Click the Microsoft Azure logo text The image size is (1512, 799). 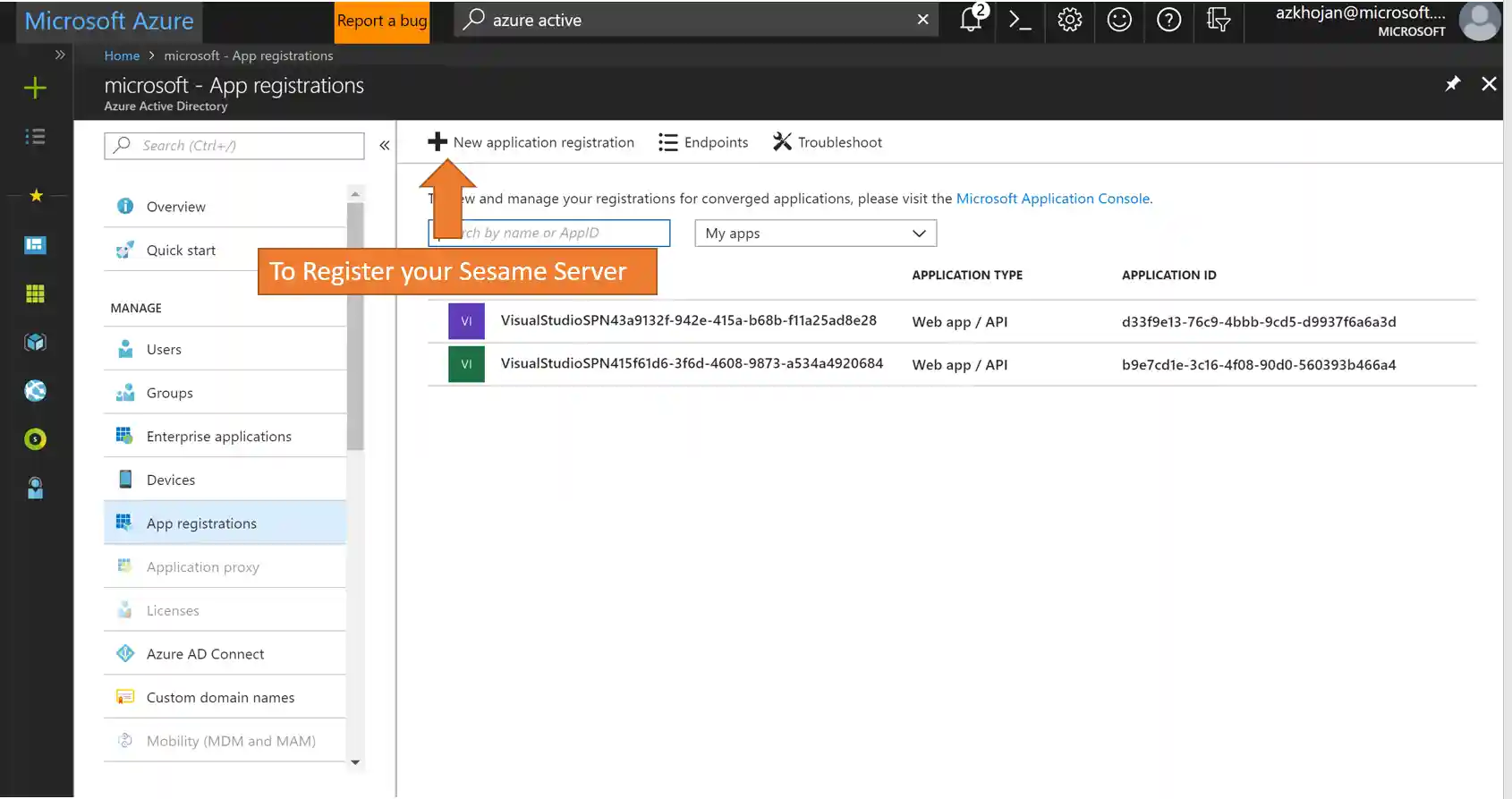(x=109, y=21)
